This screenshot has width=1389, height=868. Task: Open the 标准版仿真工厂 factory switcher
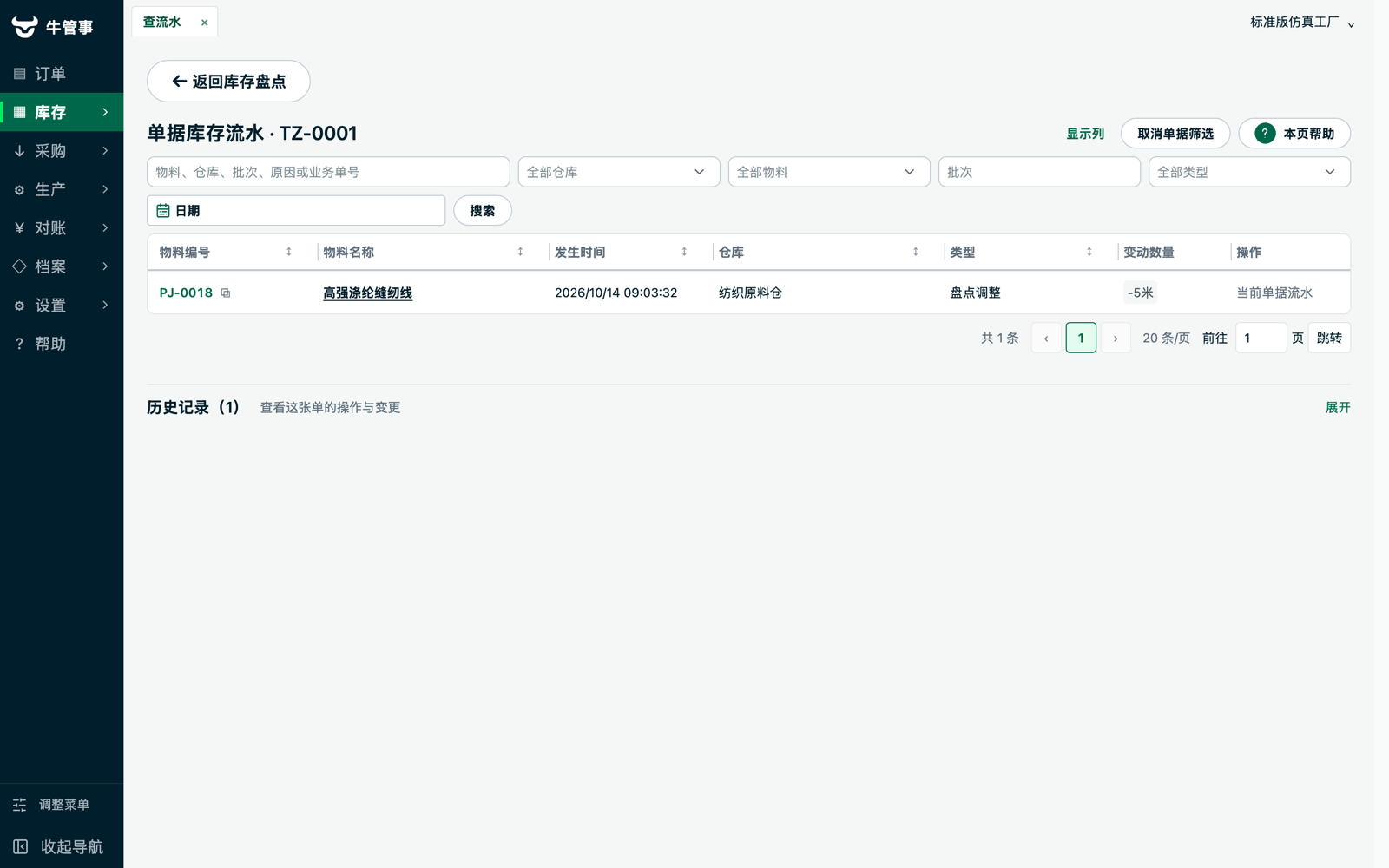click(x=1302, y=23)
